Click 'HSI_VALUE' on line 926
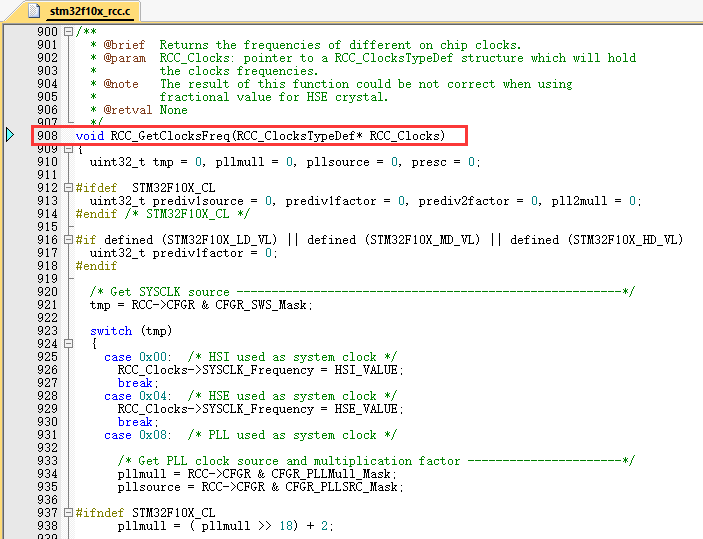 366,370
